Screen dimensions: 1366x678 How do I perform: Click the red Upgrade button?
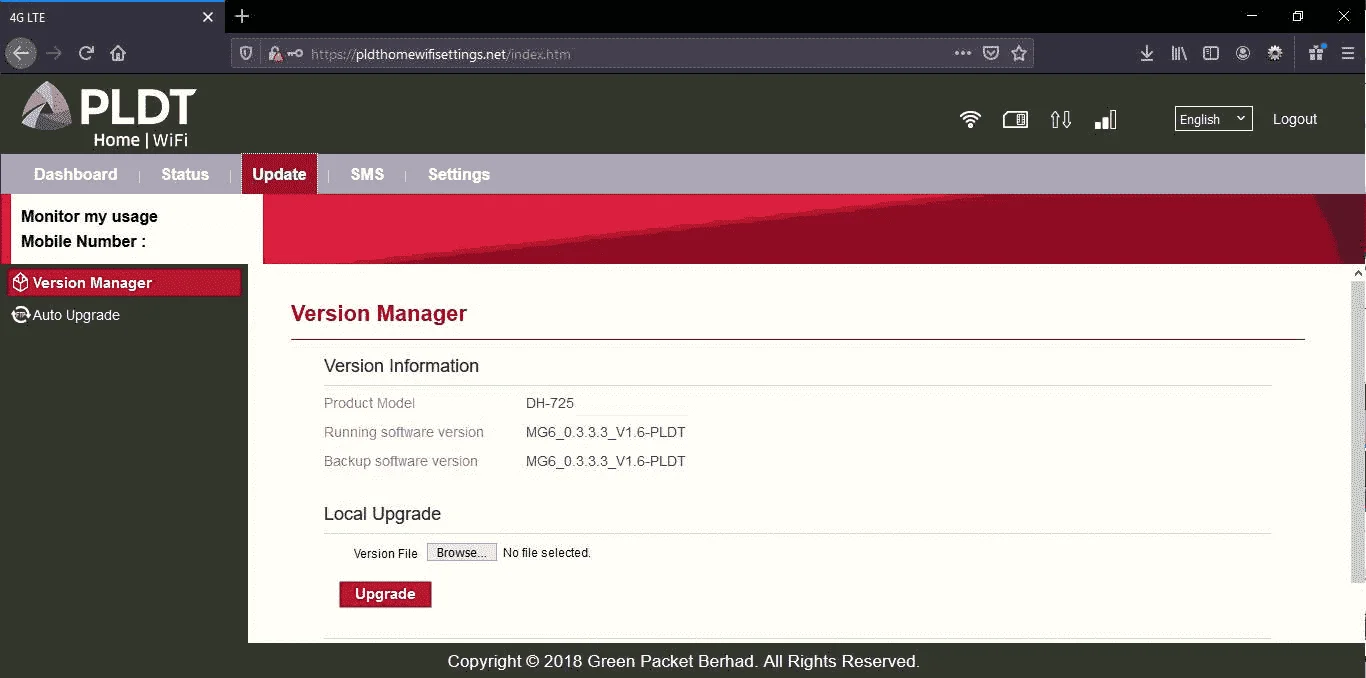(385, 594)
